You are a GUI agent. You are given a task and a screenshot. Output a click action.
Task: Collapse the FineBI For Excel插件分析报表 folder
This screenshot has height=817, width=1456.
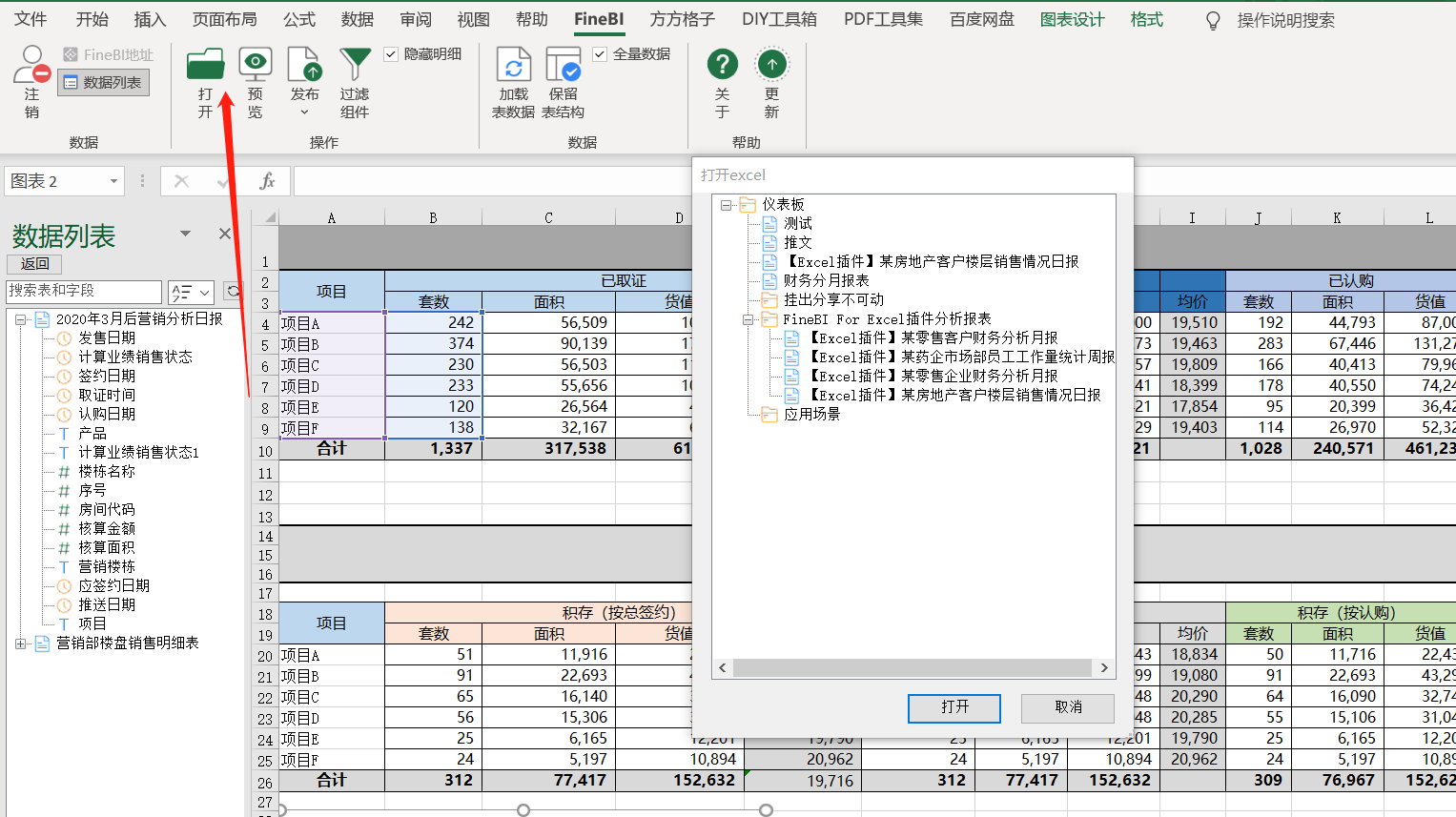point(749,319)
